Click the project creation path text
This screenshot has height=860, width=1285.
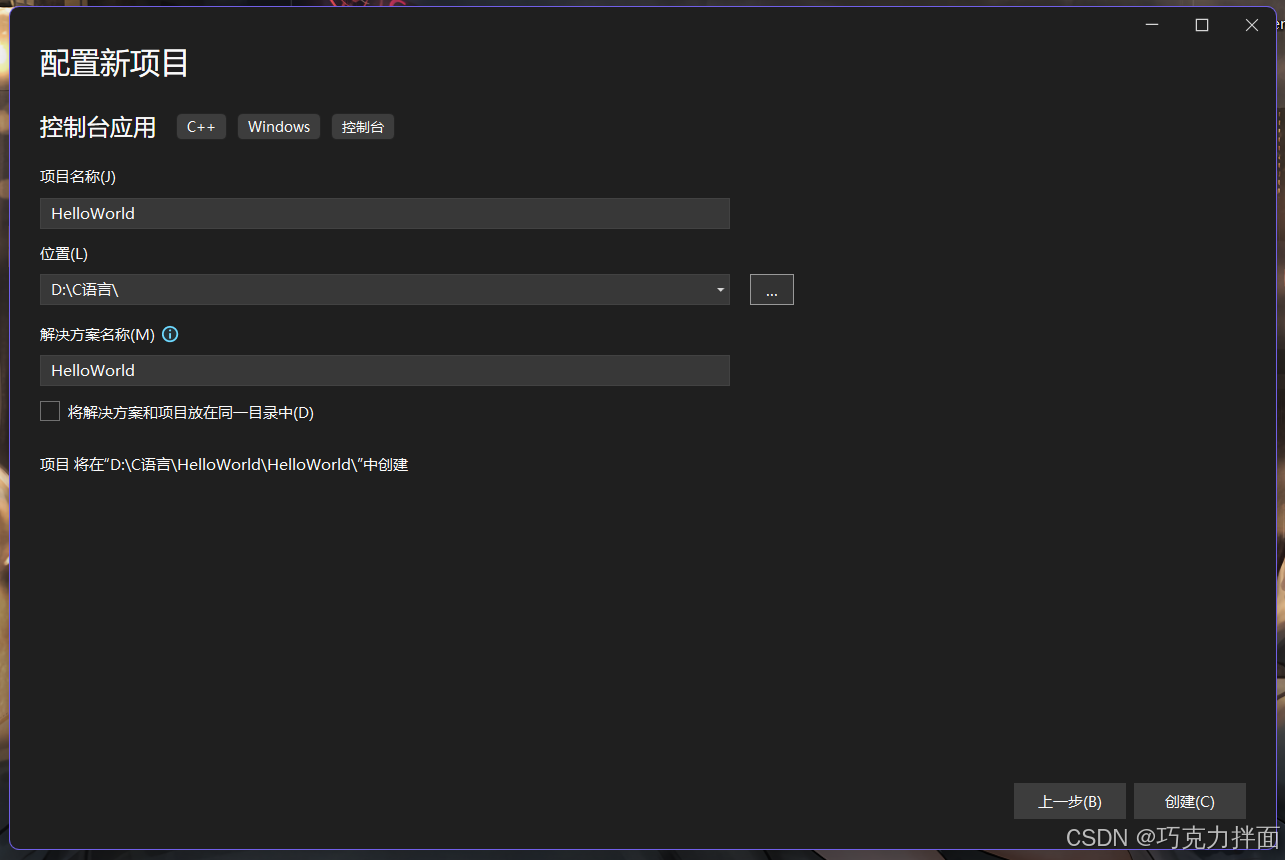tap(223, 464)
